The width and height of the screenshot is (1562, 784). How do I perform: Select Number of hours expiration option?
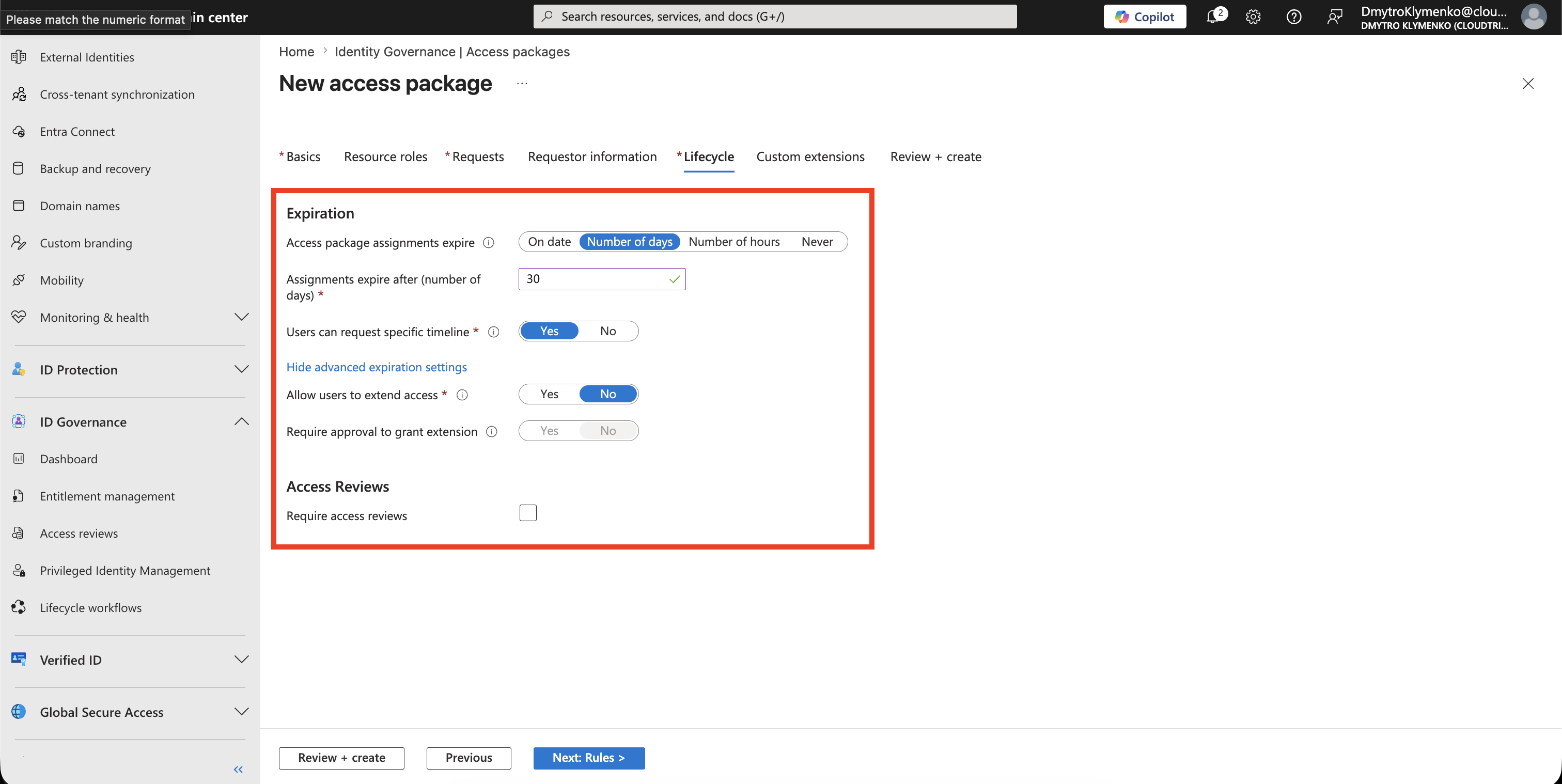click(x=735, y=241)
